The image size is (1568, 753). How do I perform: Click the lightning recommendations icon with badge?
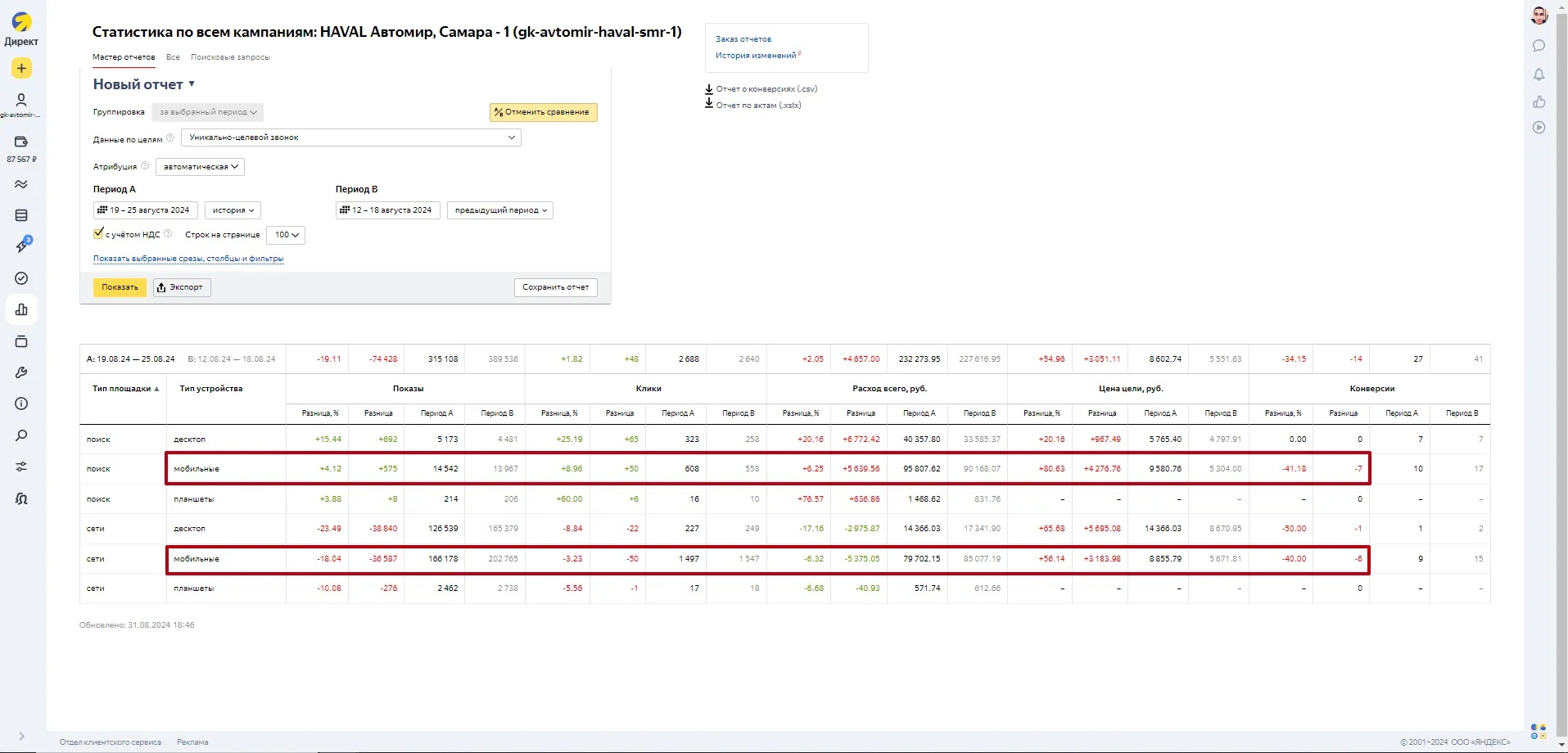[x=21, y=246]
